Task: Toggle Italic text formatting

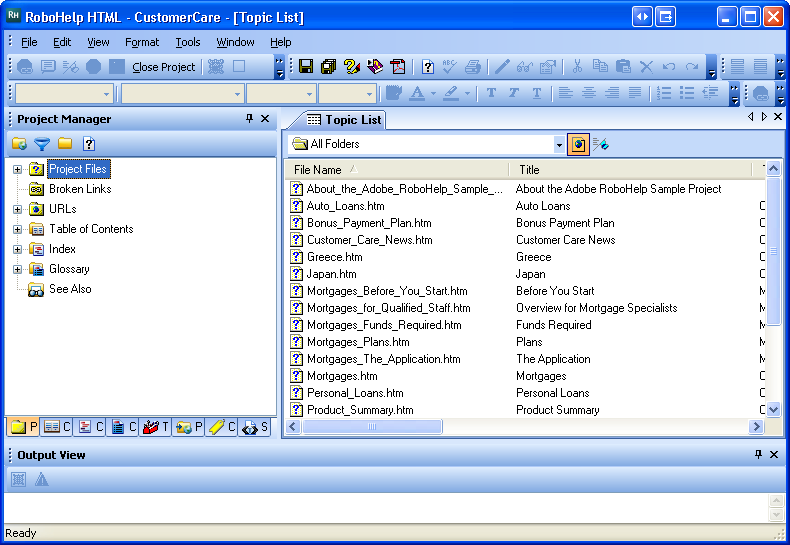Action: [x=514, y=93]
